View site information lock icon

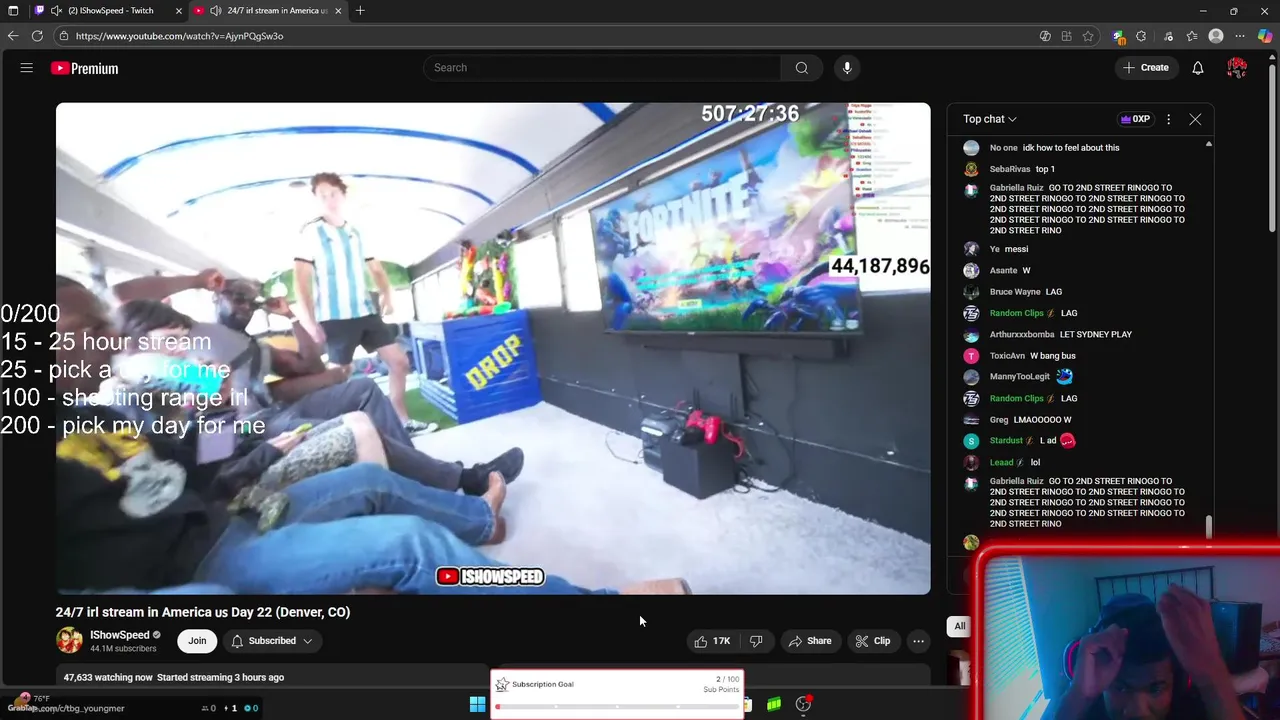pos(64,36)
